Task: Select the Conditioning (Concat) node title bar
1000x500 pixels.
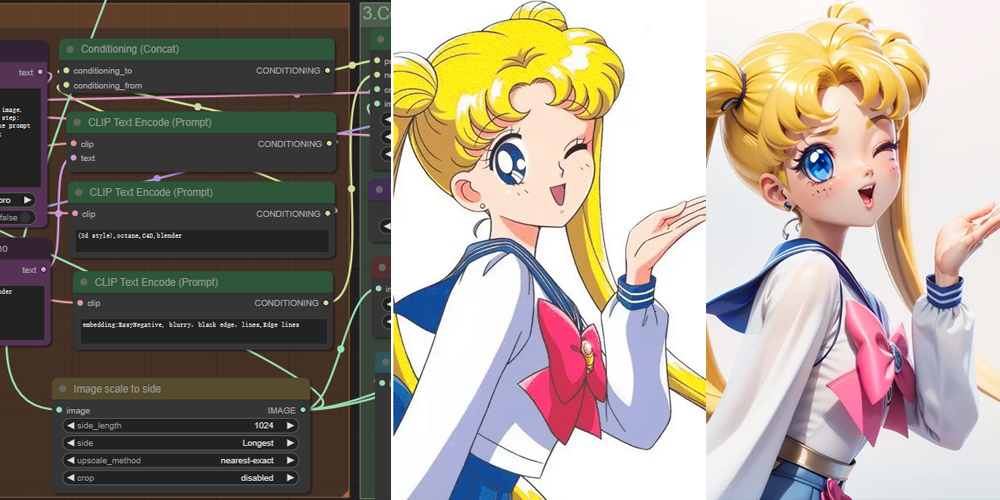Action: click(197, 49)
